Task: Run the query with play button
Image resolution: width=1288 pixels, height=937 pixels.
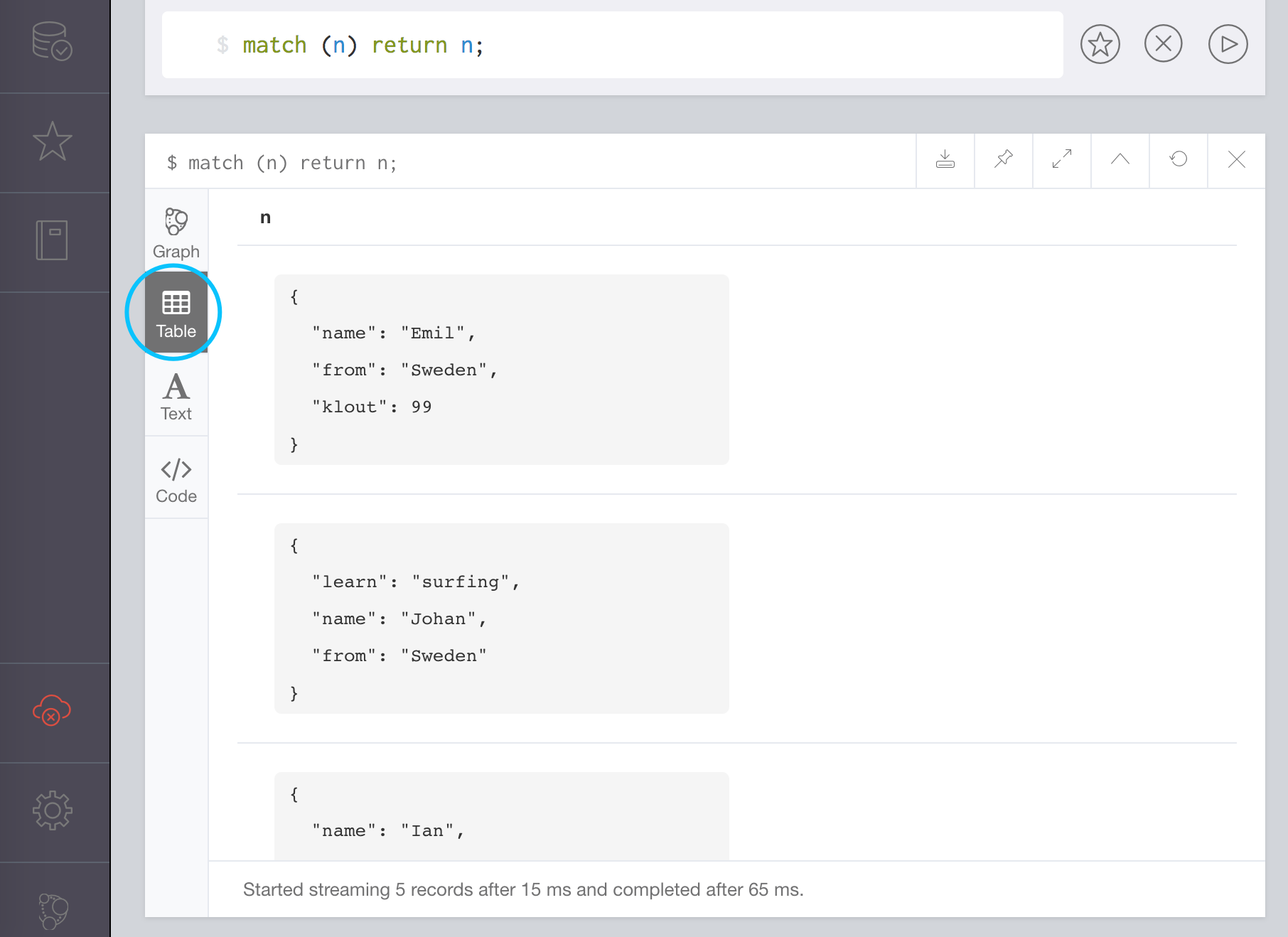Action: point(1228,45)
